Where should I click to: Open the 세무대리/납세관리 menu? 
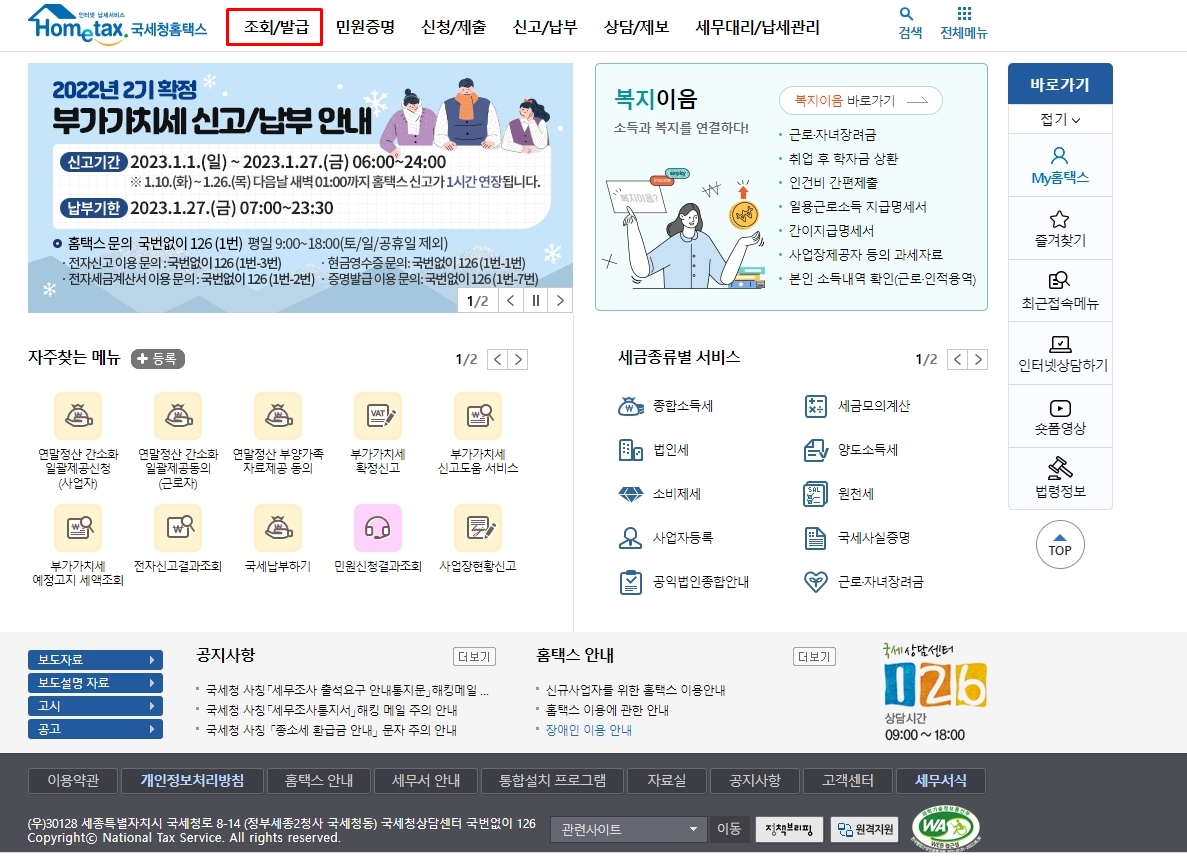pyautogui.click(x=758, y=27)
